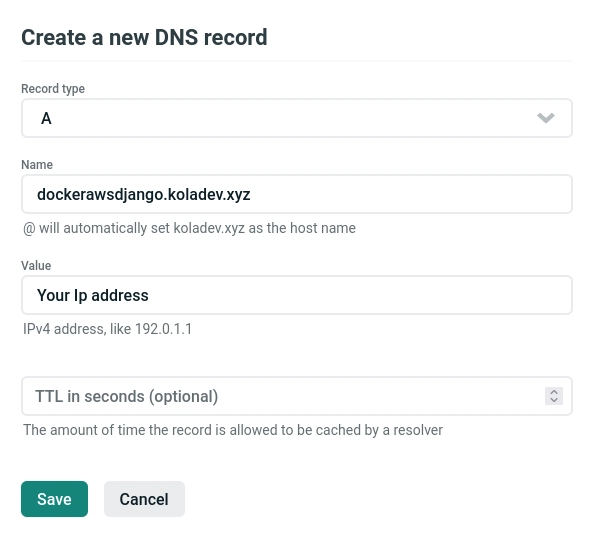Click the '@ will automatically set' hint text
The width and height of the screenshot is (594, 537).
point(189,228)
